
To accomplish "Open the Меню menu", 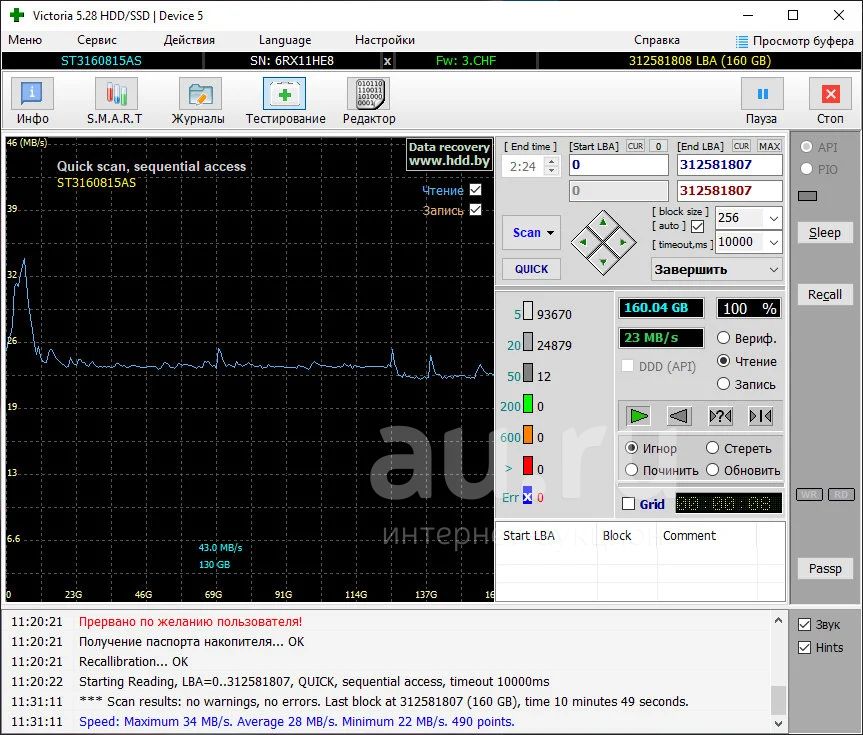I will pyautogui.click(x=25, y=40).
